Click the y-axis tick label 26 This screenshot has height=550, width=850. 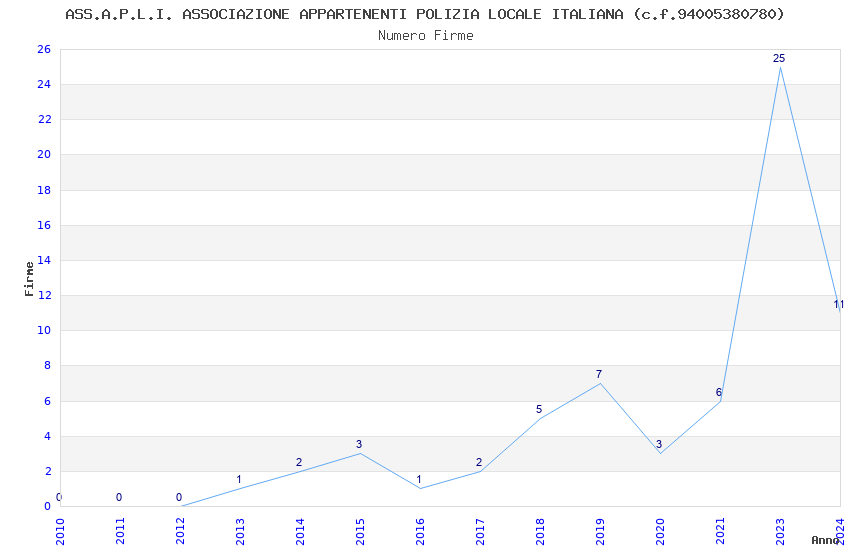42,49
